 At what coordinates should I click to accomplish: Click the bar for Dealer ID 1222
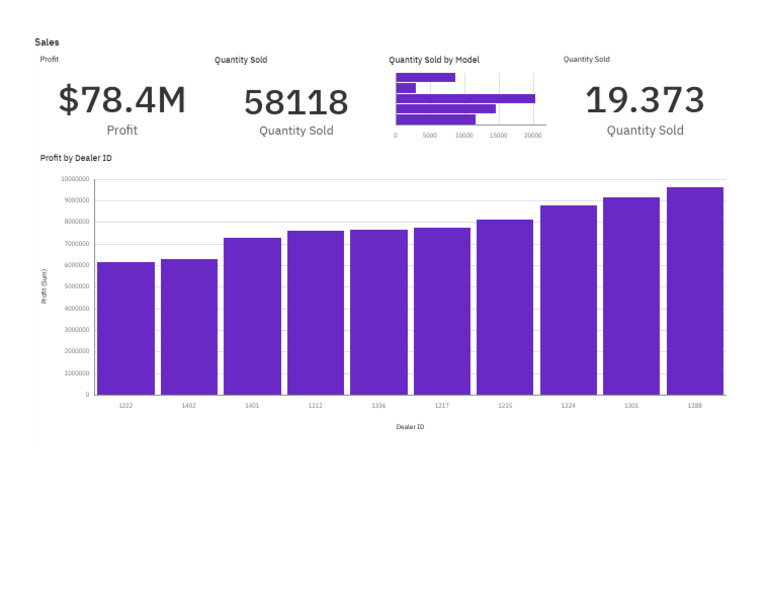[126, 328]
